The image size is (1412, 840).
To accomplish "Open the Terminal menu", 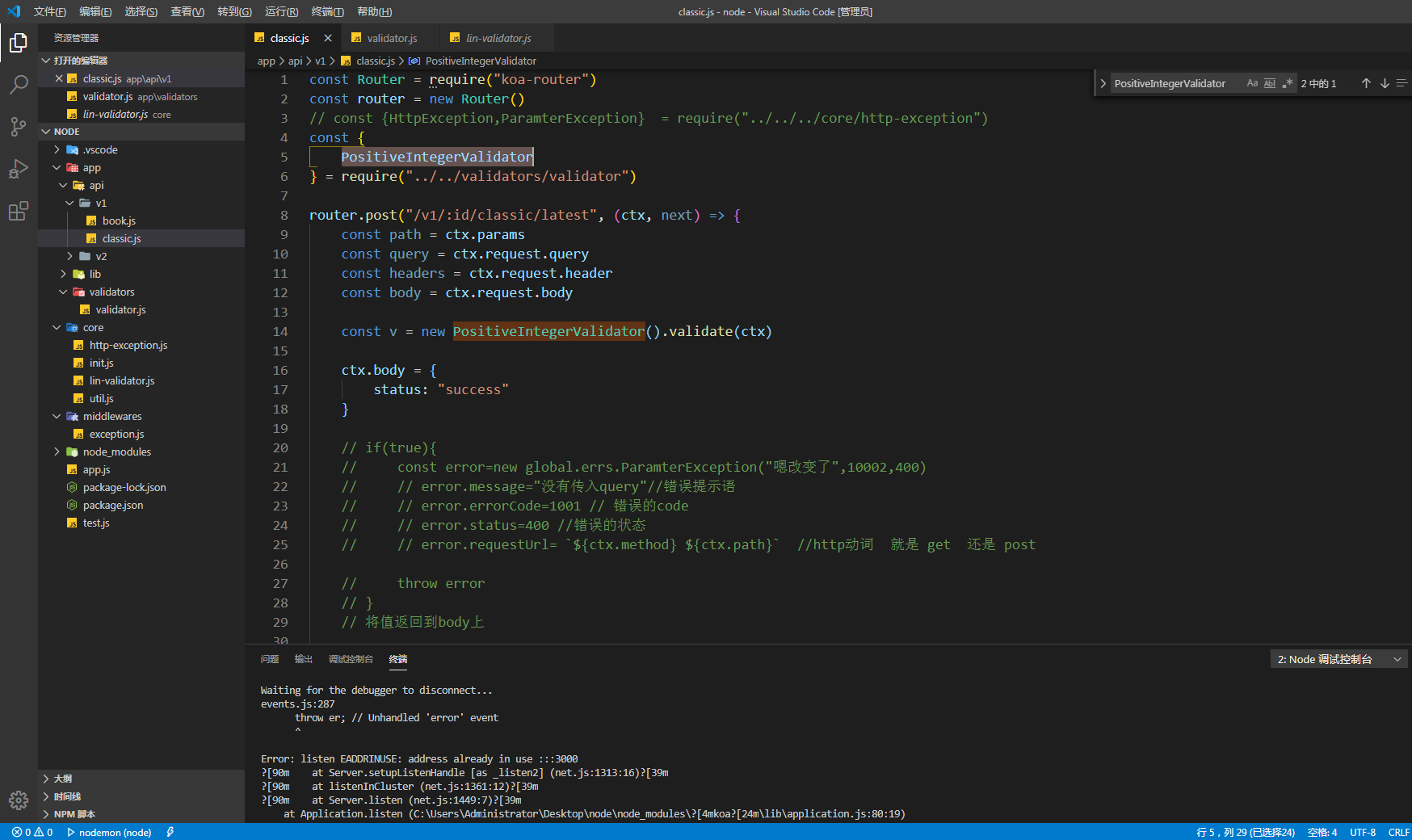I will (327, 11).
